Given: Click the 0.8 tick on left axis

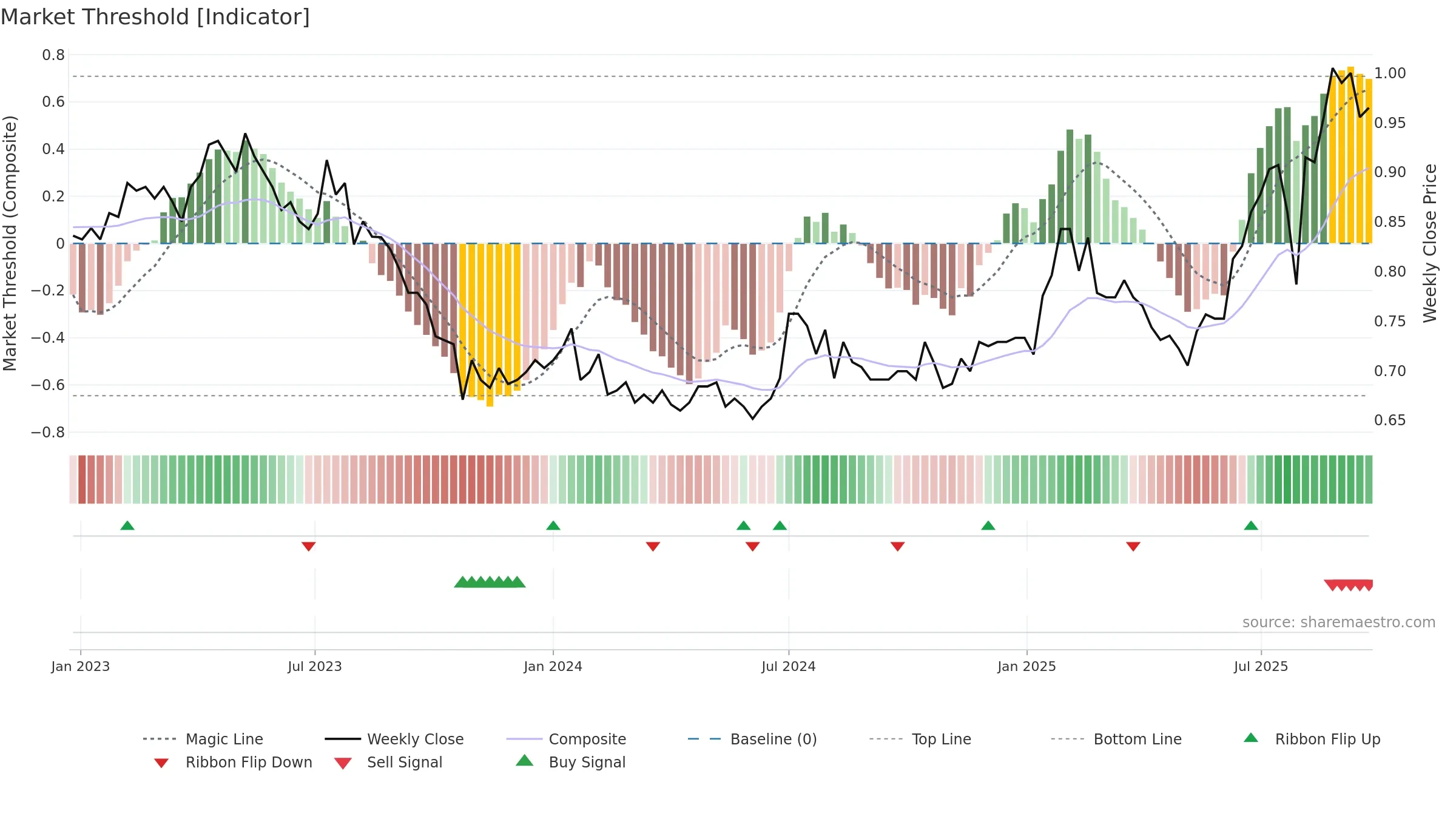Looking at the screenshot, I should (53, 55).
